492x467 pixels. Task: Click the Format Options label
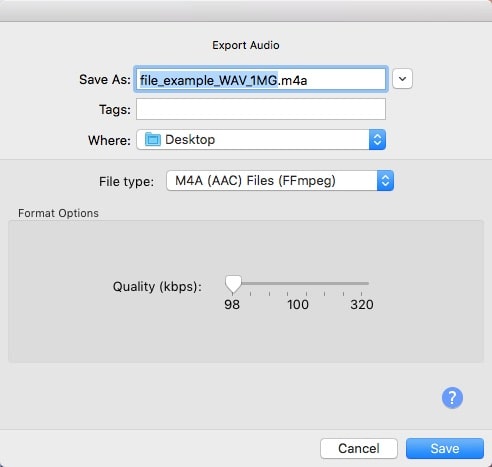coord(58,213)
